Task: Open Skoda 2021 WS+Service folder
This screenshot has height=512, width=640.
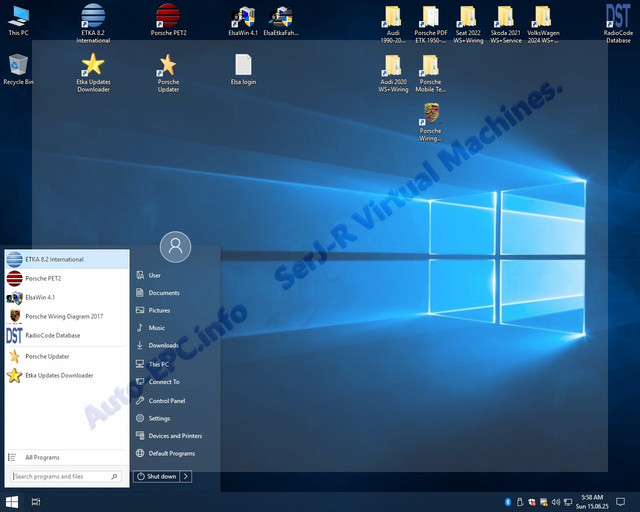Action: click(x=506, y=24)
